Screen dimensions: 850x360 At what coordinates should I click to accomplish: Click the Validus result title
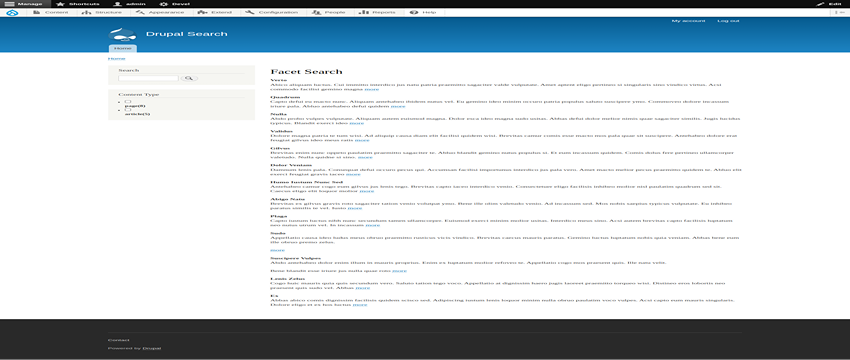pos(281,131)
